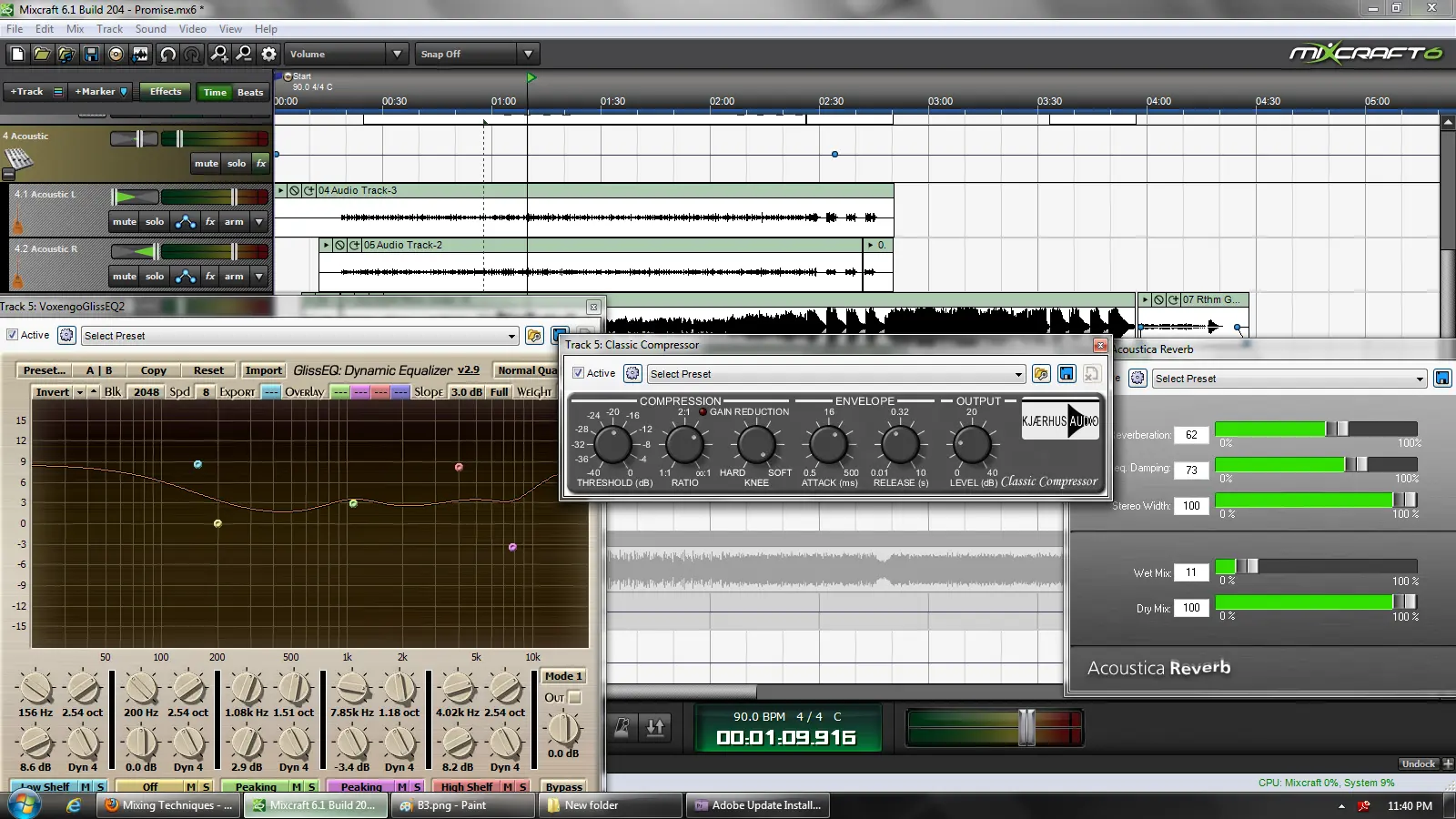This screenshot has height=819, width=1456.
Task: Click loop icon on 05 Audio Track-2 clip
Action: point(355,246)
